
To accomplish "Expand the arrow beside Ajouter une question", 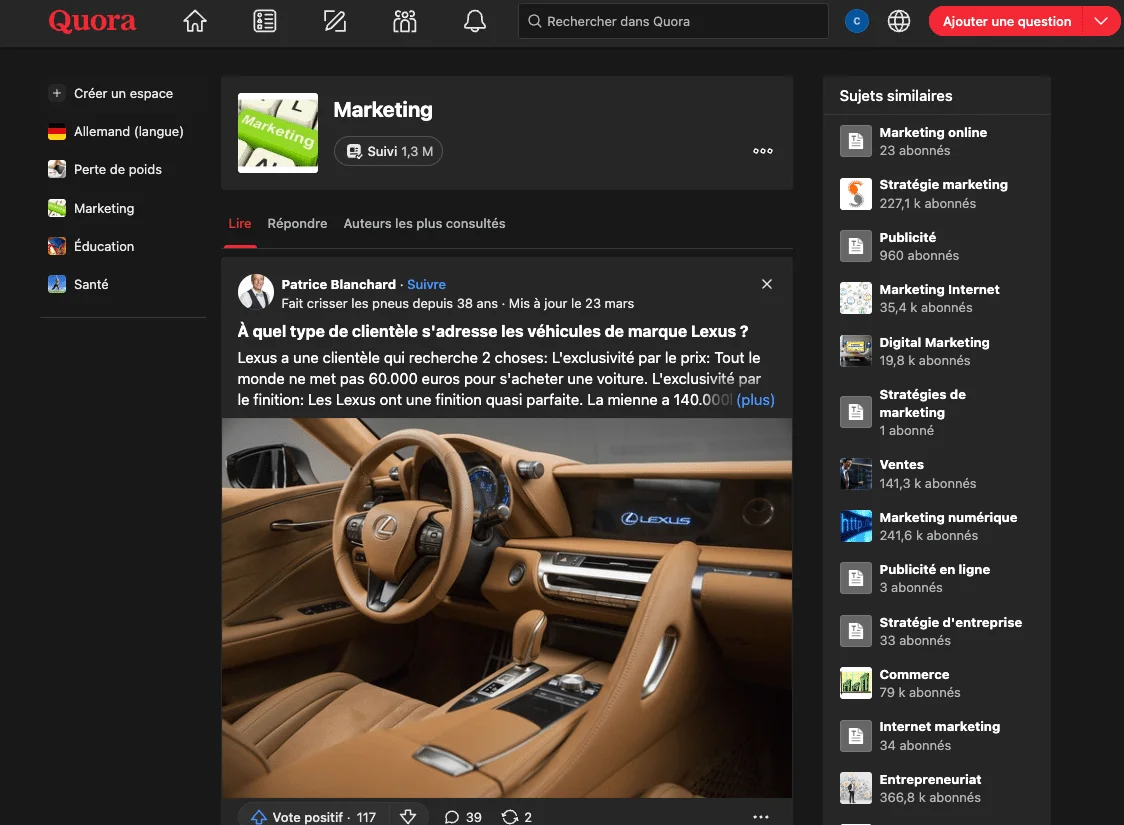I will point(1101,22).
